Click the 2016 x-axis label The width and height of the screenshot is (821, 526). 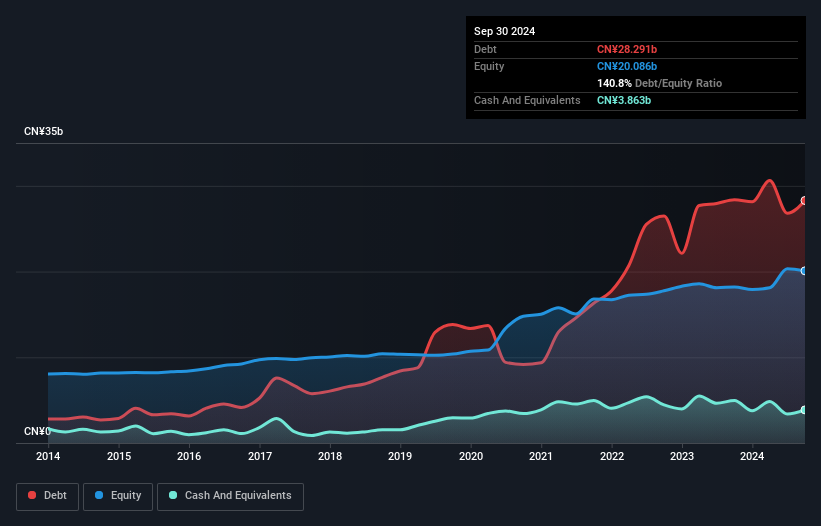[189, 456]
